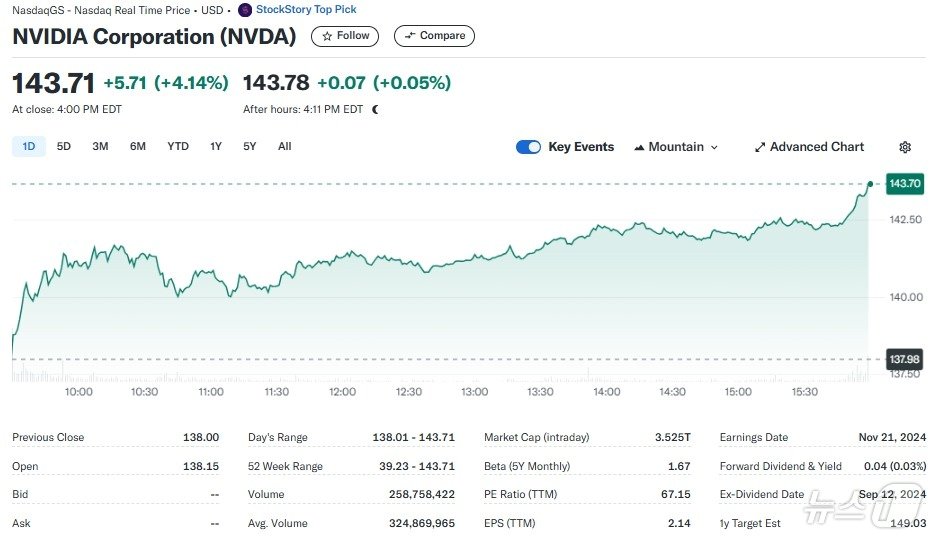The image size is (933, 540).
Task: Switch to the 5Y range tab
Action: pos(250,147)
